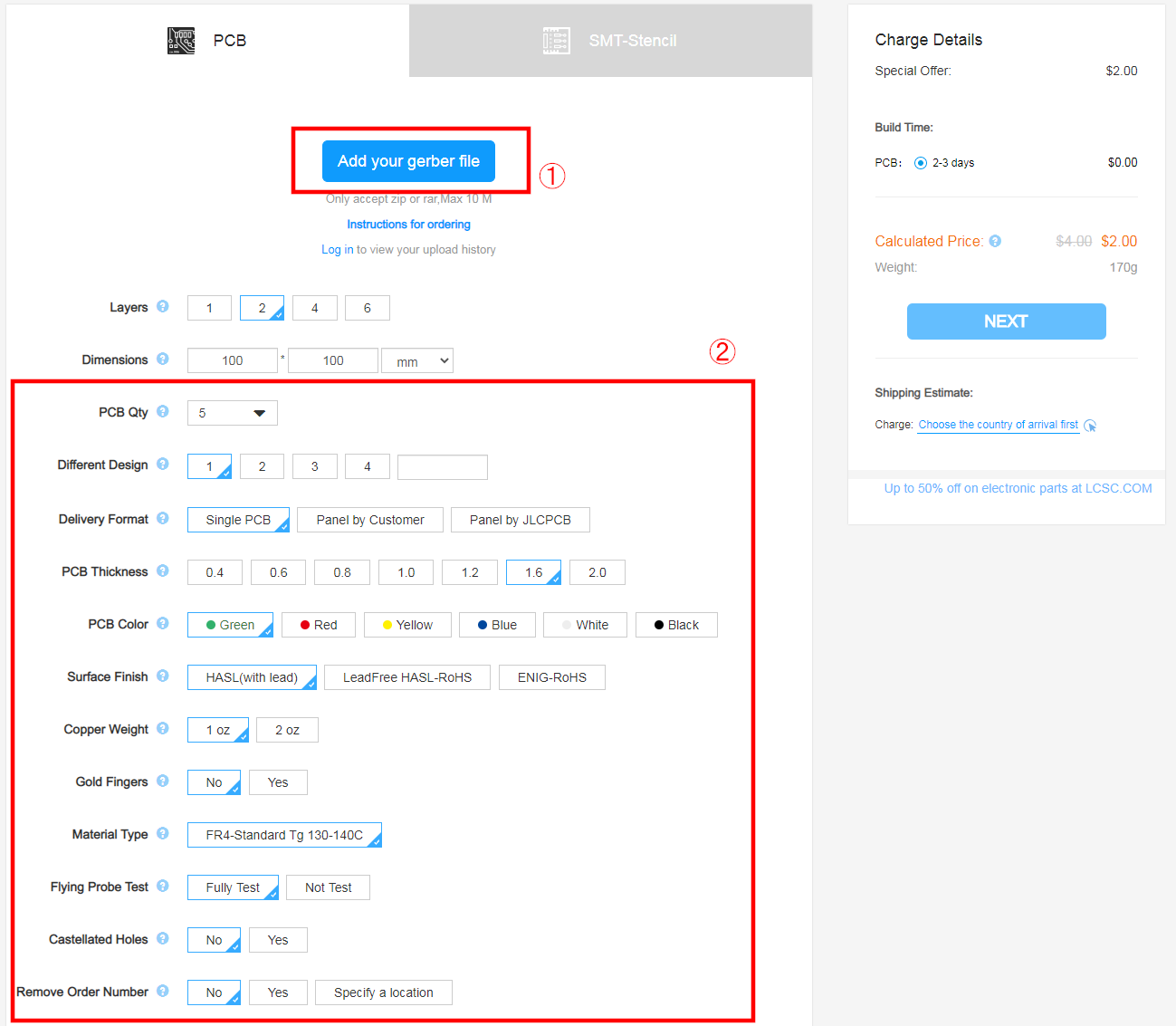Click the help icon next to Flying Probe Test
Viewport: 1176px width, 1026px height.
163,886
